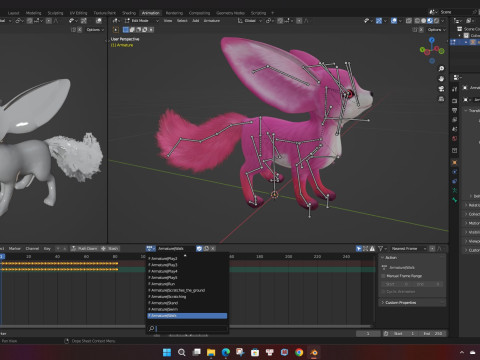This screenshot has height=360, width=480.
Task: Click the Dope Sheet horizontal scrollbar
Action: 185,326
